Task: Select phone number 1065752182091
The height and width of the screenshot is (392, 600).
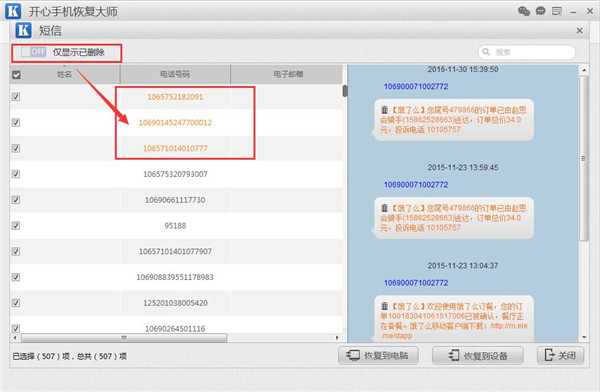Action: [175, 97]
